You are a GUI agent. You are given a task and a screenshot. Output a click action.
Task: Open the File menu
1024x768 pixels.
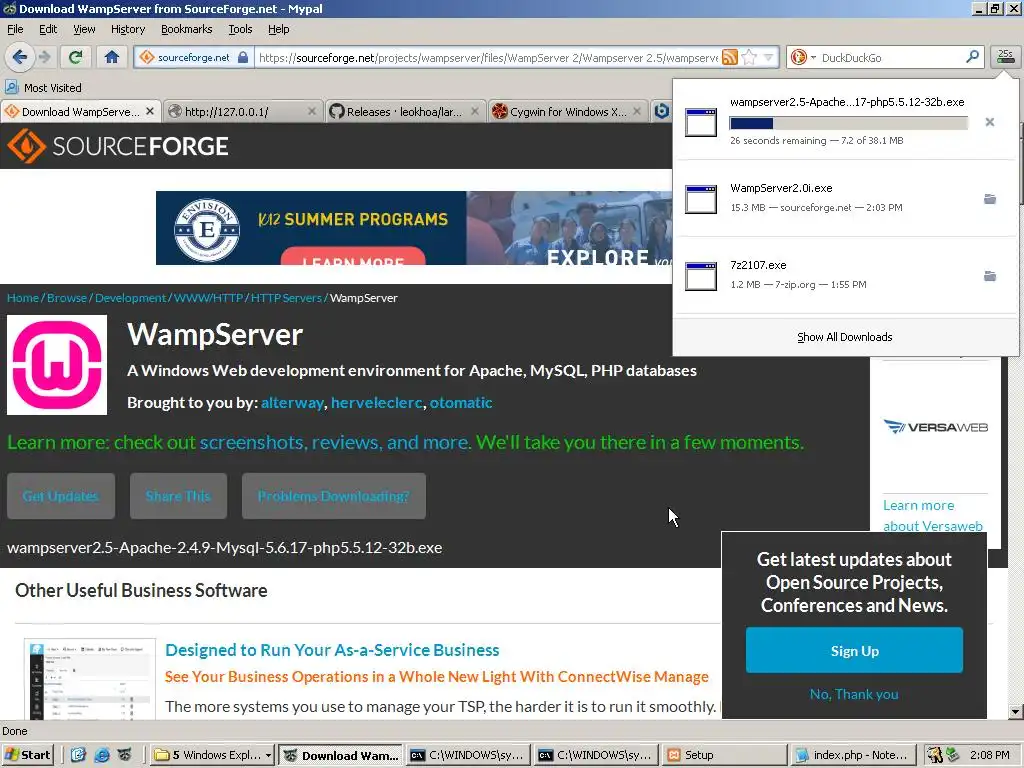click(15, 29)
